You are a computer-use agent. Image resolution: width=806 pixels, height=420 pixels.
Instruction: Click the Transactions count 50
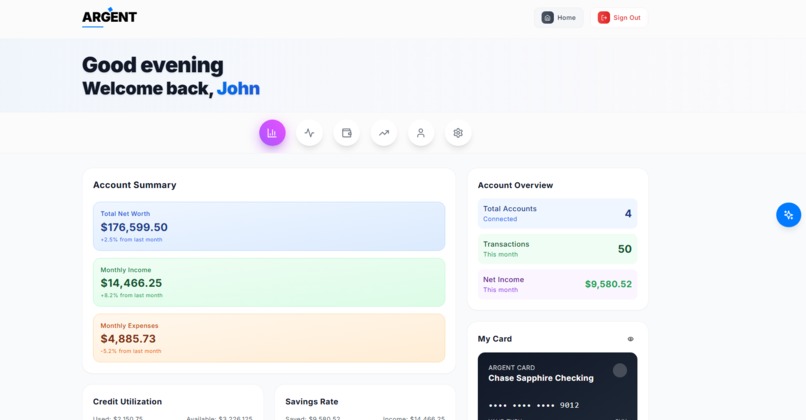click(625, 249)
